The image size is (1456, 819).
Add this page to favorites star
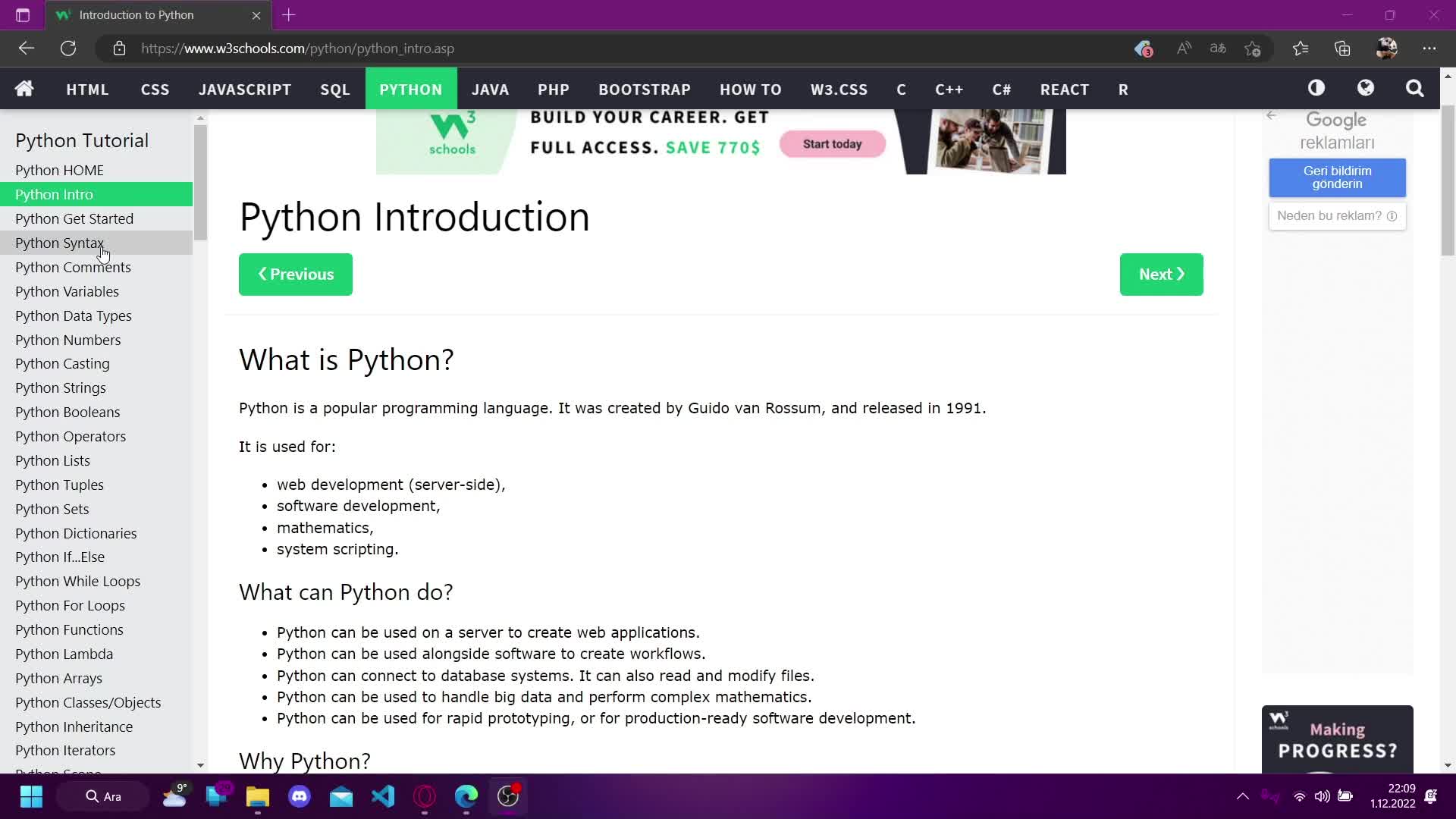pyautogui.click(x=1253, y=49)
